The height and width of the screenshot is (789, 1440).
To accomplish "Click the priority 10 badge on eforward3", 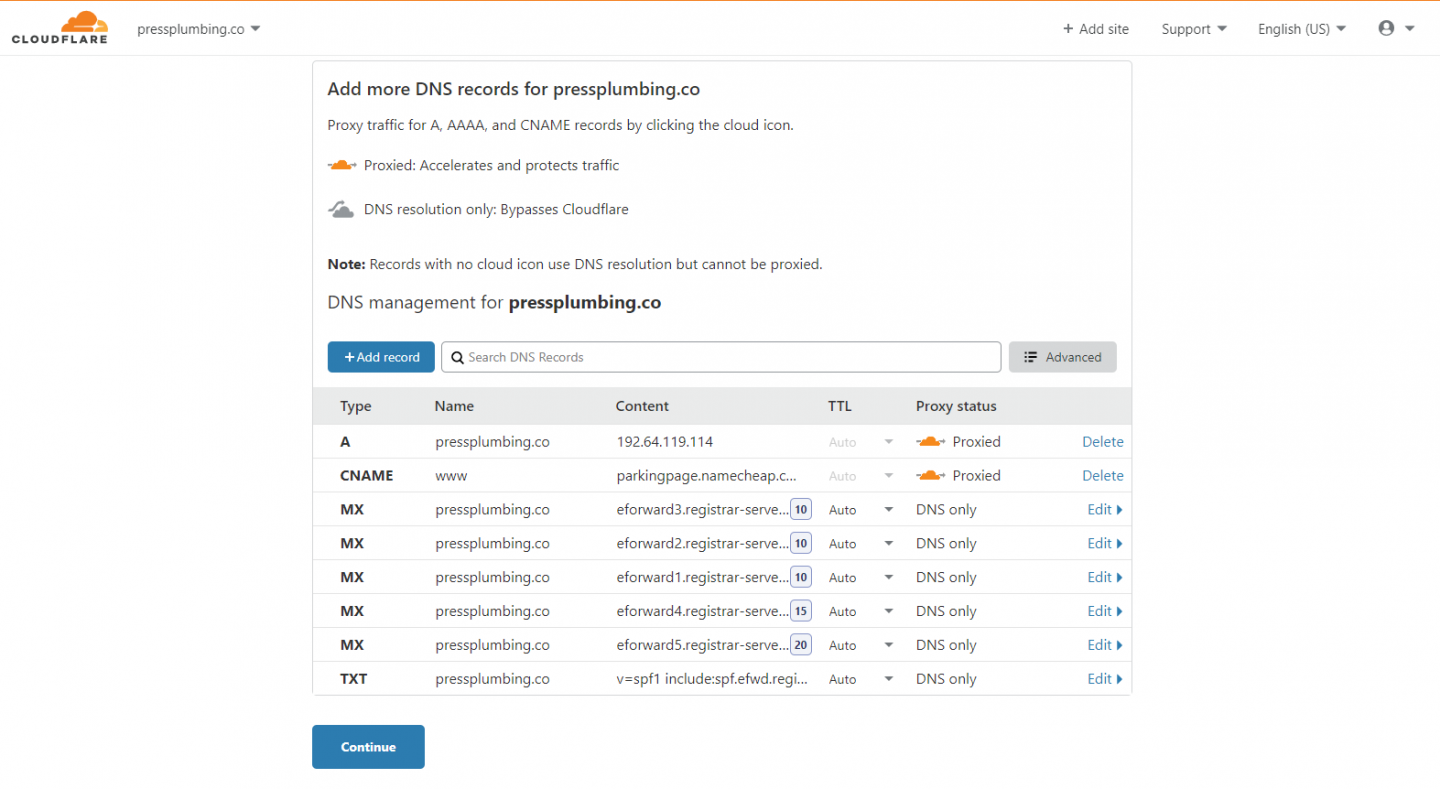I will (801, 509).
